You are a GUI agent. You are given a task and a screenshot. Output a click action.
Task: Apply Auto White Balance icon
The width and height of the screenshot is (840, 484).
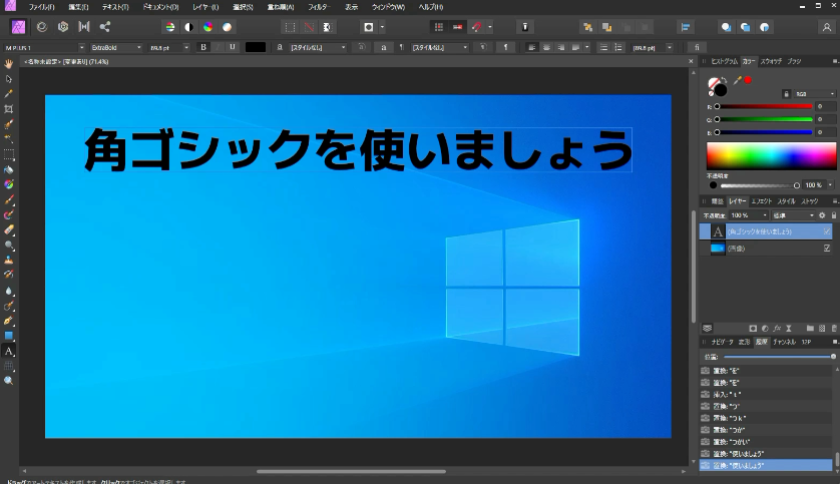click(227, 27)
